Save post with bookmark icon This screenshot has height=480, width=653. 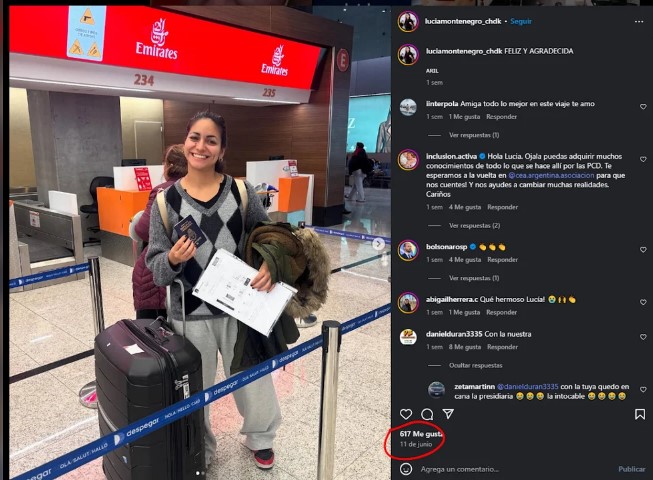(640, 414)
